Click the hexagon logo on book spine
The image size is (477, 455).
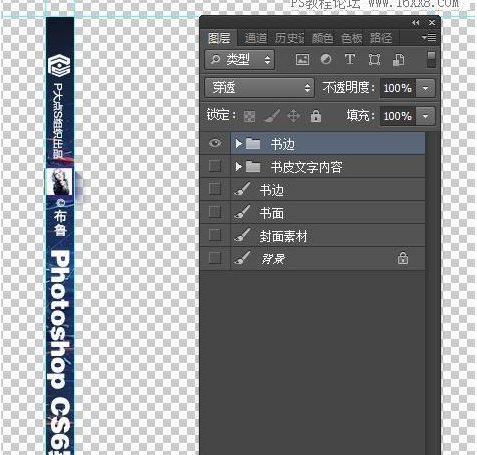click(59, 65)
